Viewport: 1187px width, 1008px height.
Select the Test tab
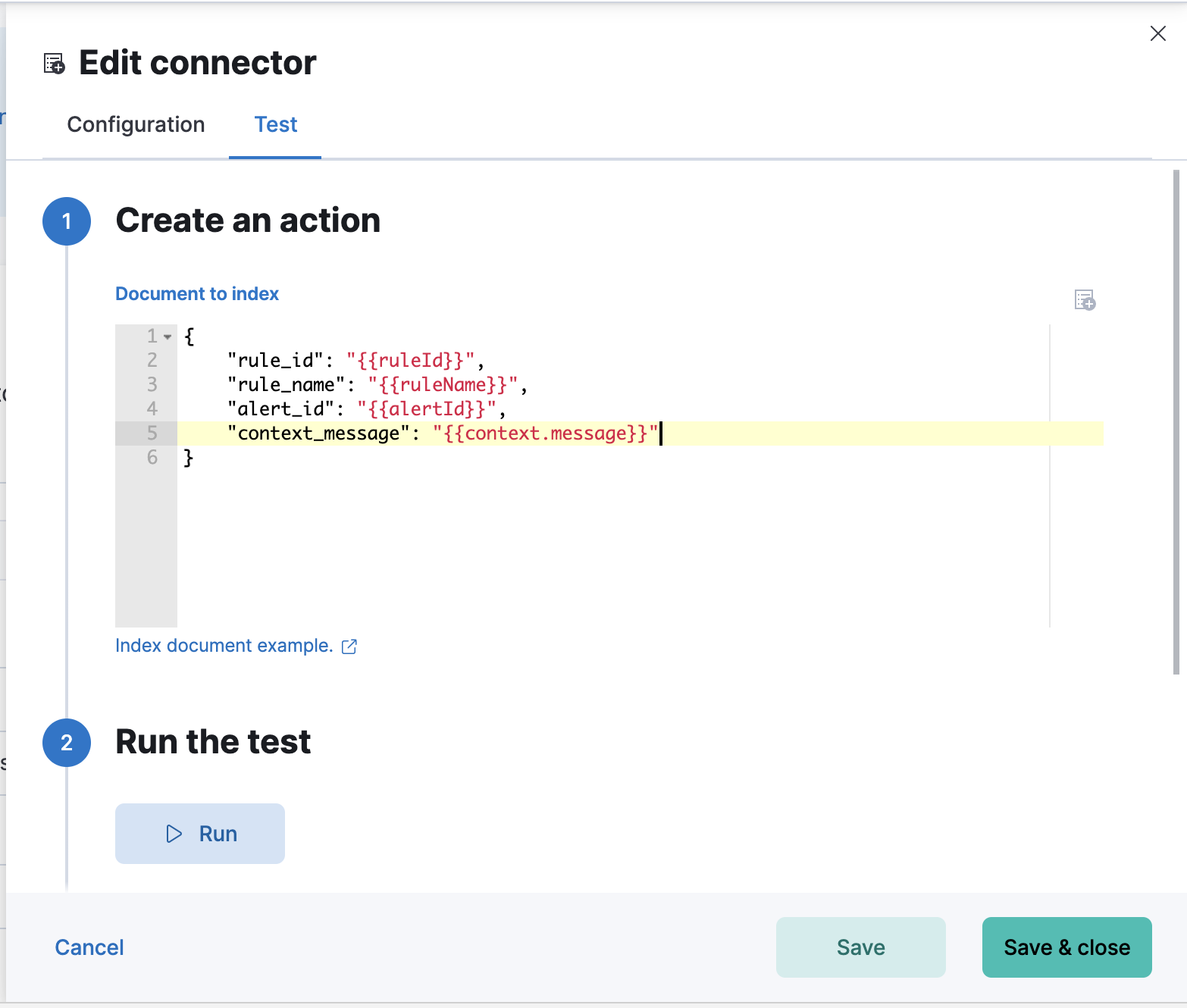pos(275,124)
